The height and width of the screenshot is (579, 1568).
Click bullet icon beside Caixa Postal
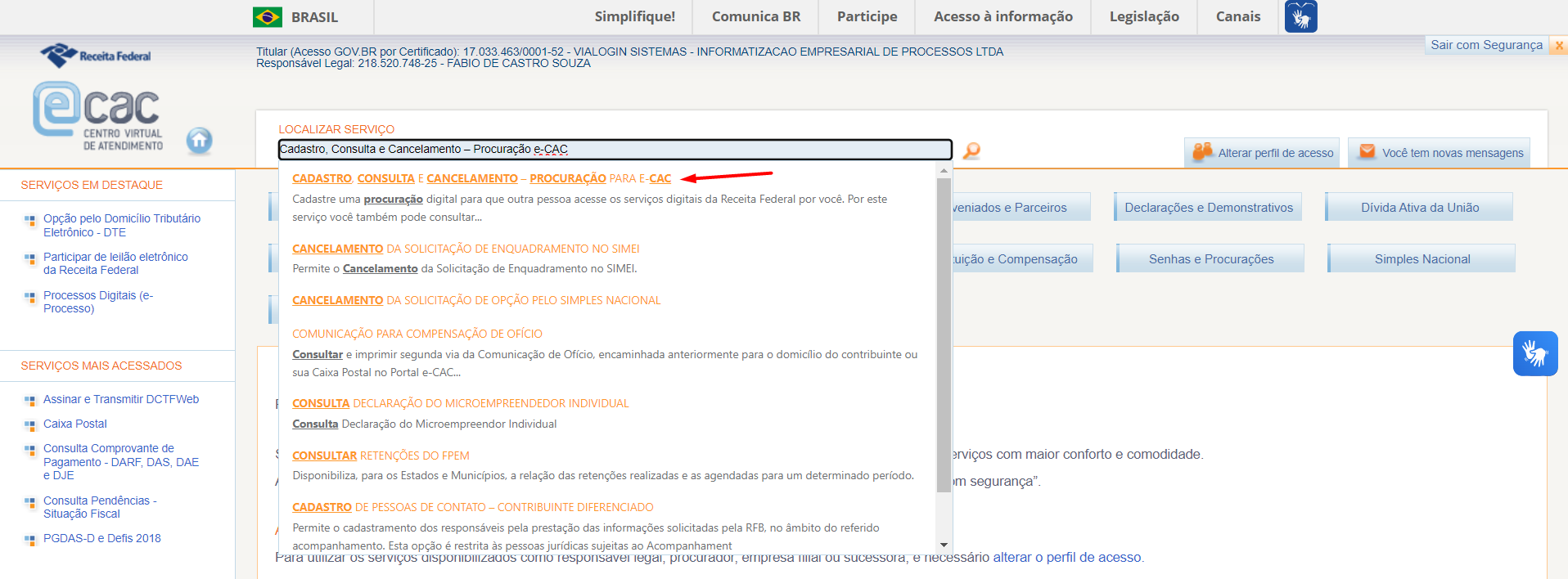click(x=30, y=425)
